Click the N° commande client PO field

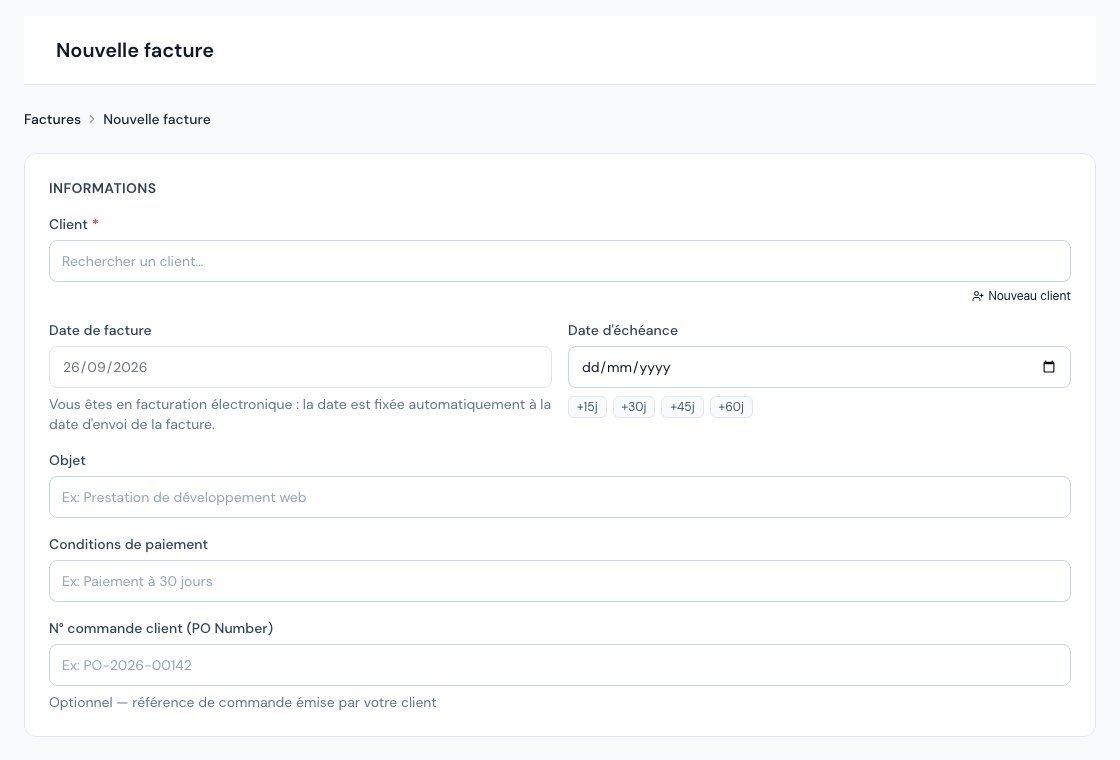click(559, 665)
